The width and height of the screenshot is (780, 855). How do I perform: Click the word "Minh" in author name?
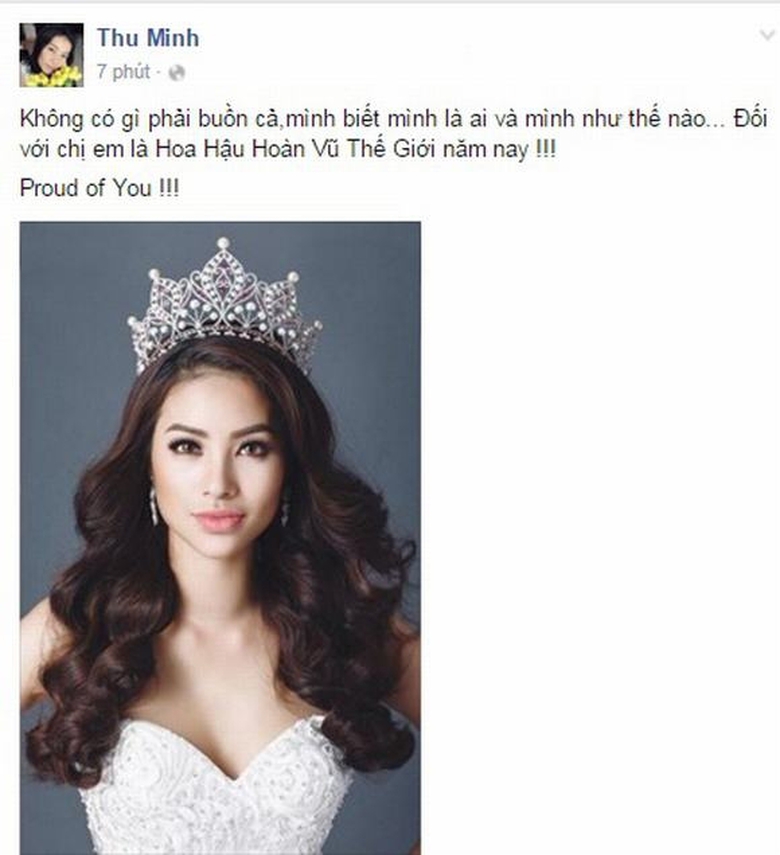(173, 38)
